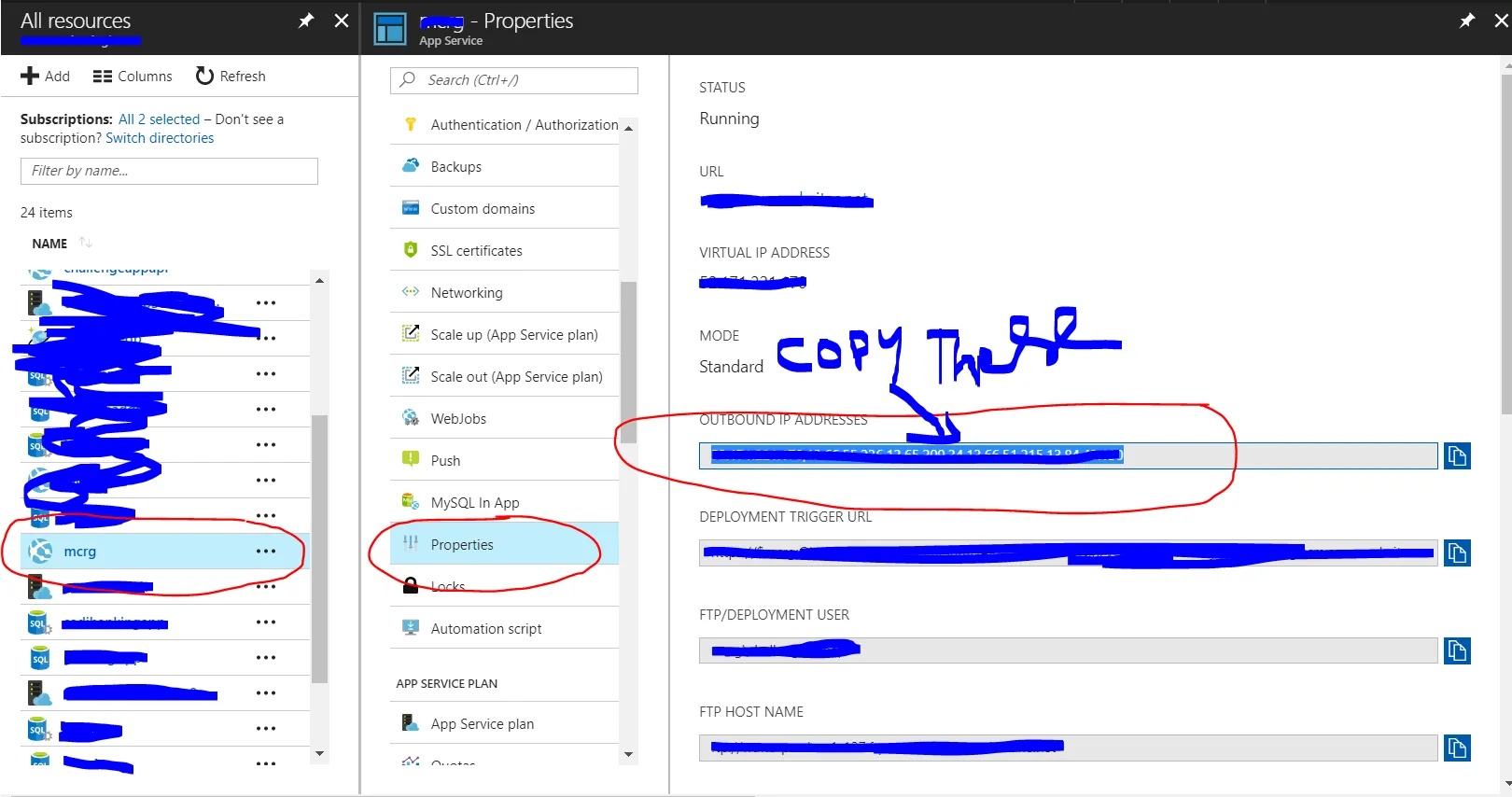Click the Automation script download icon
1512x797 pixels.
[x=411, y=627]
